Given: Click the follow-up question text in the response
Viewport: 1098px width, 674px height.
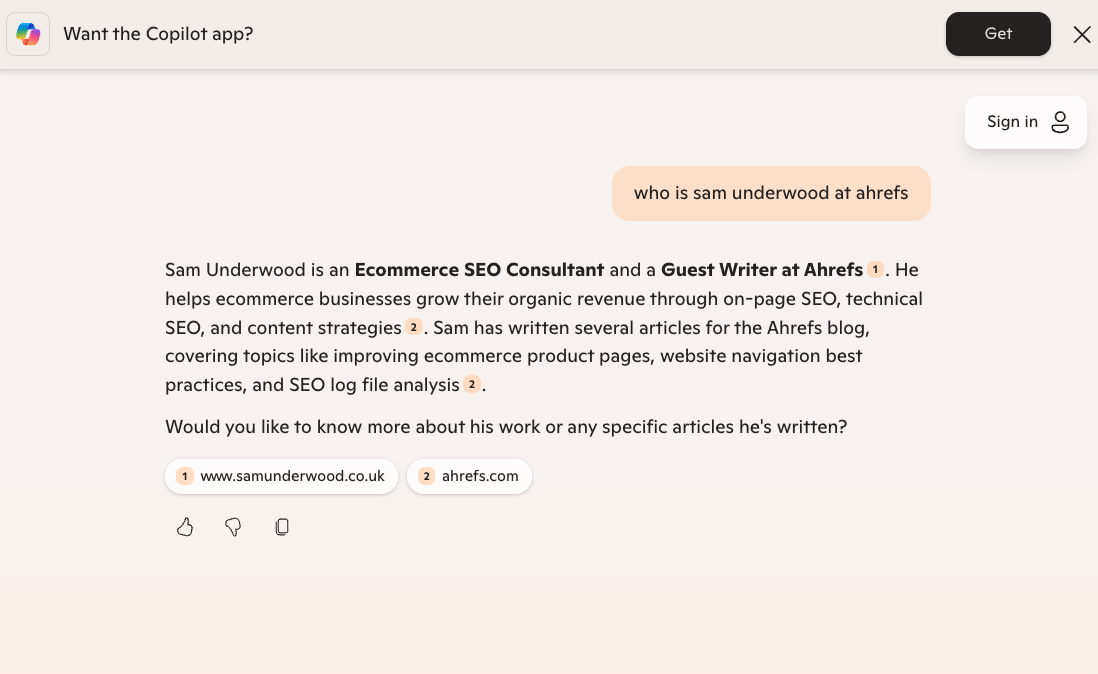Looking at the screenshot, I should [x=506, y=426].
